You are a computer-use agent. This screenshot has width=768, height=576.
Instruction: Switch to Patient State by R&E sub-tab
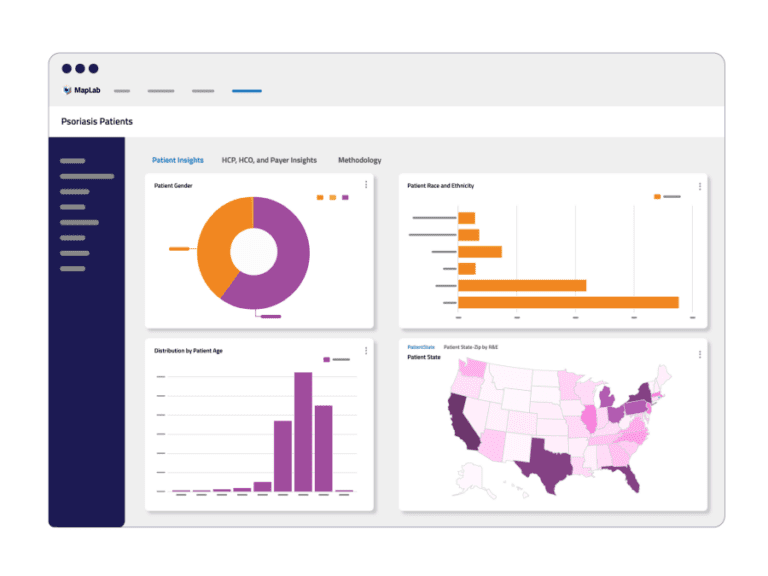[x=471, y=347]
